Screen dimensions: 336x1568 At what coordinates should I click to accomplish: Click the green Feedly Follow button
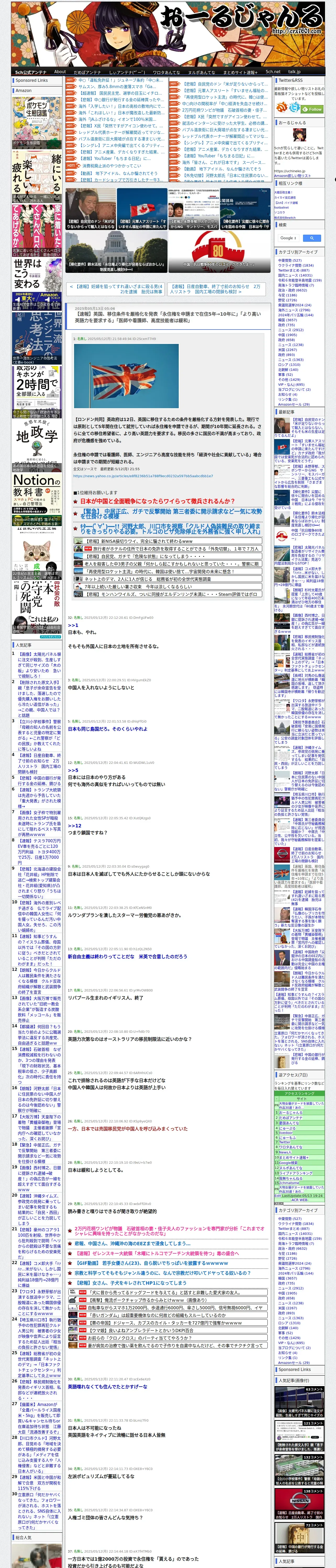pyautogui.click(x=312, y=109)
